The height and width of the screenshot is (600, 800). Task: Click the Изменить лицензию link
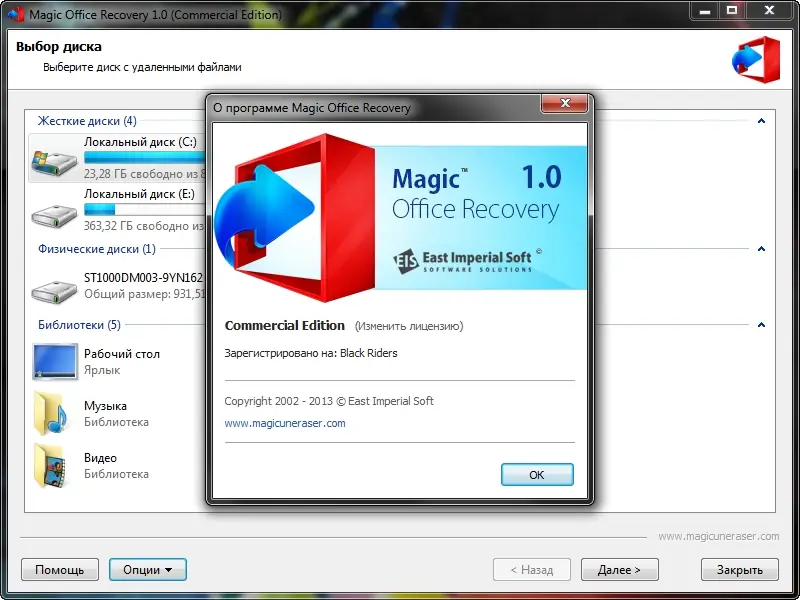point(409,326)
